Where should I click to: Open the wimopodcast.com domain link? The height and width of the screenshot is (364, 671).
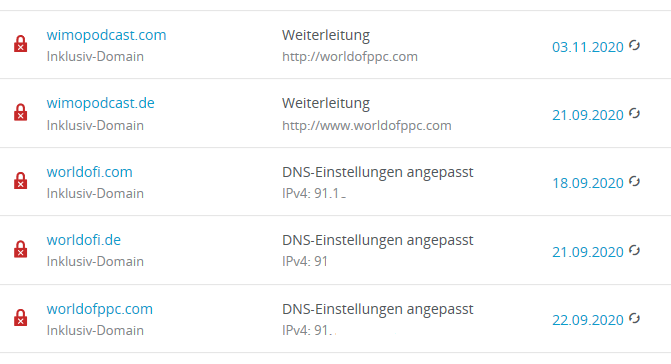pos(107,35)
